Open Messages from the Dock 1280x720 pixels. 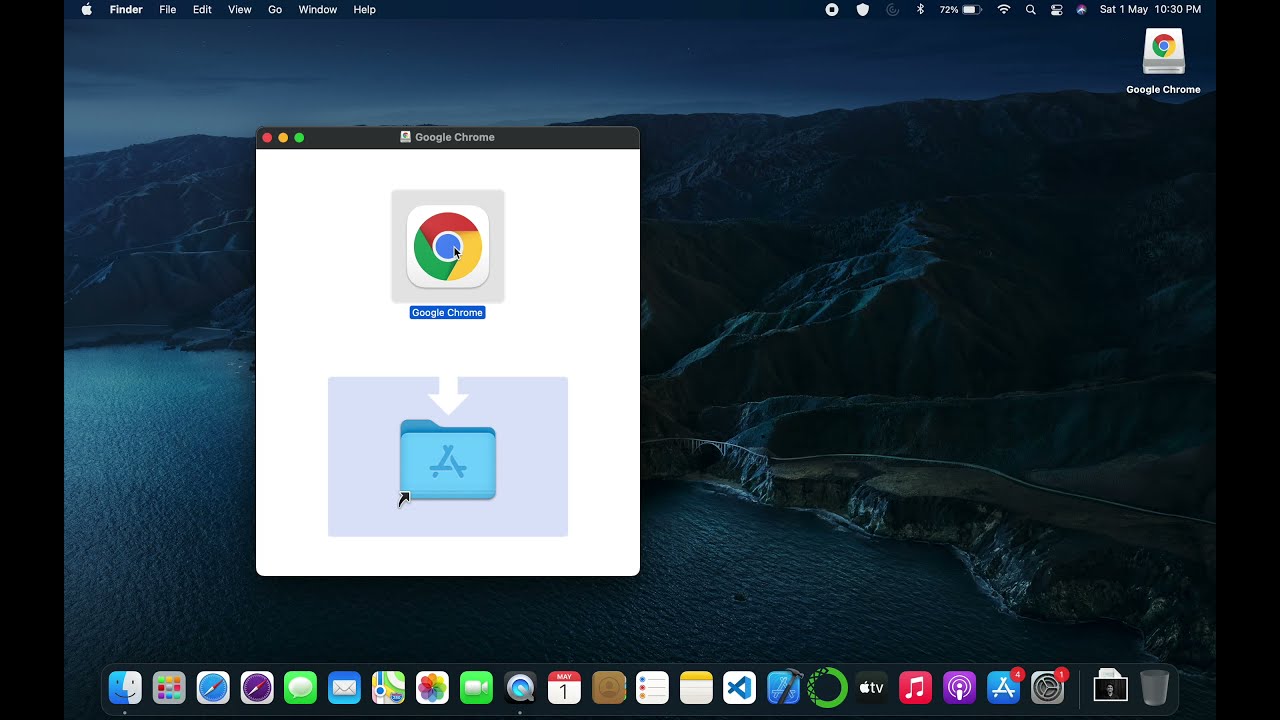[x=301, y=687]
